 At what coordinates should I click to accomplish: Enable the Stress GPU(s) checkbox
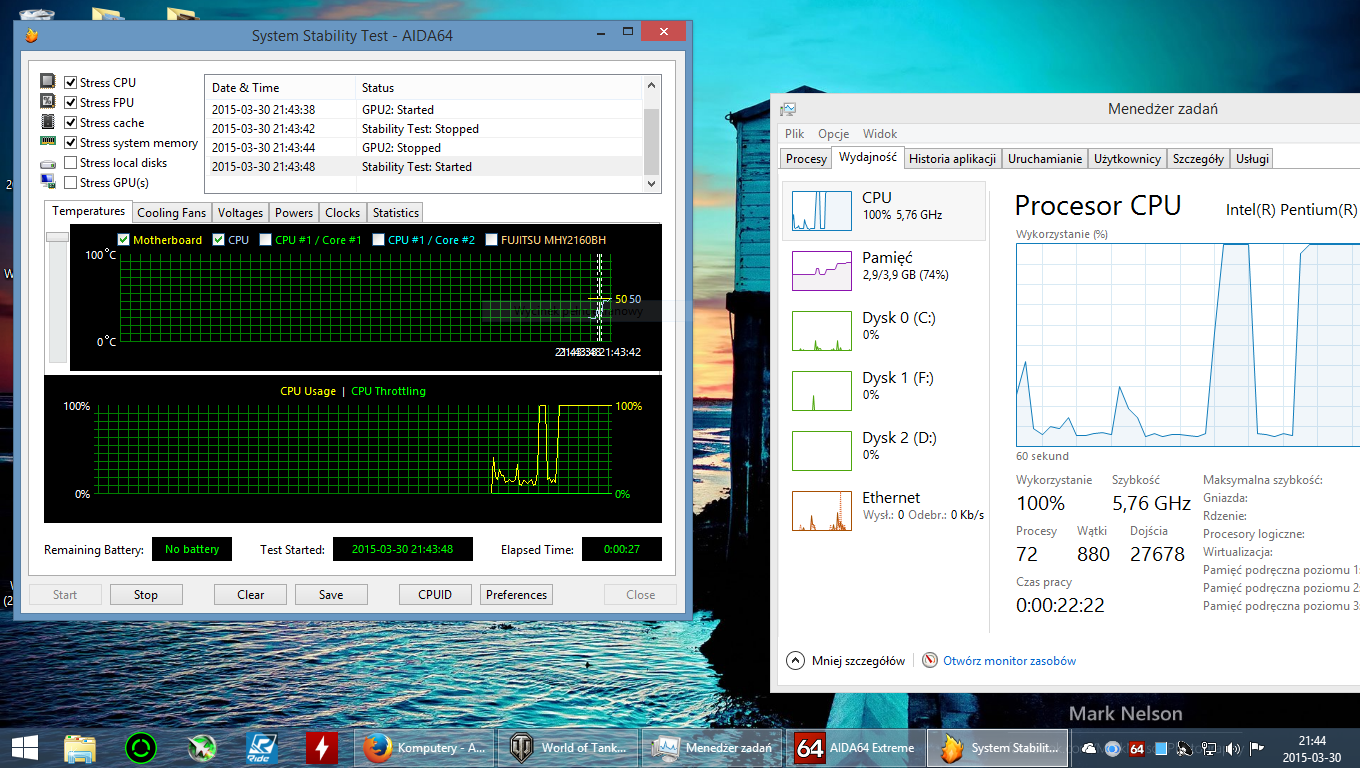(x=71, y=183)
